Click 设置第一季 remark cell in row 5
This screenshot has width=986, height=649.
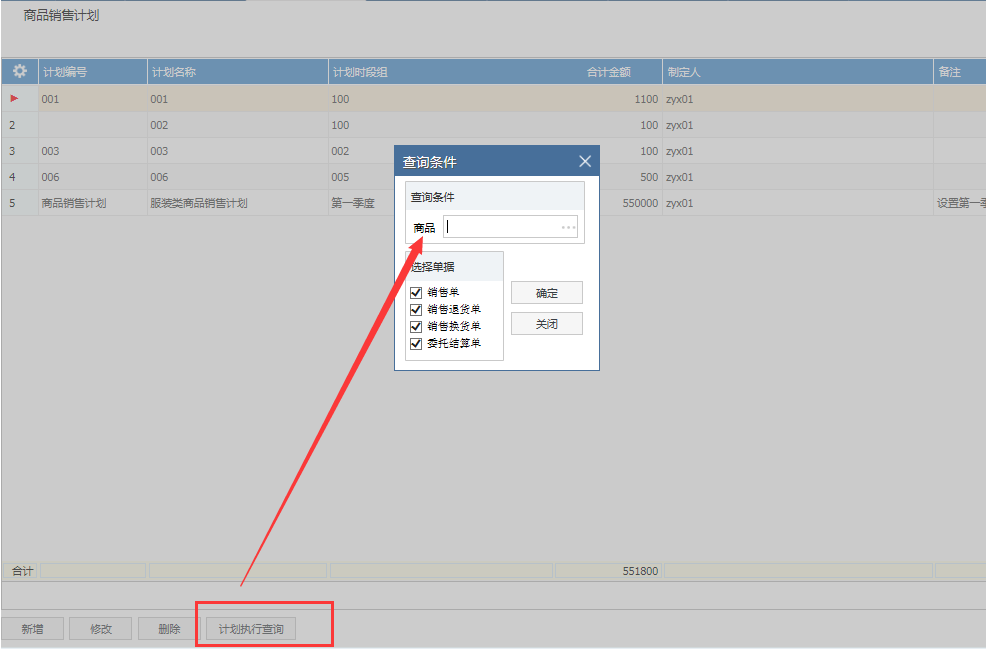pos(961,203)
